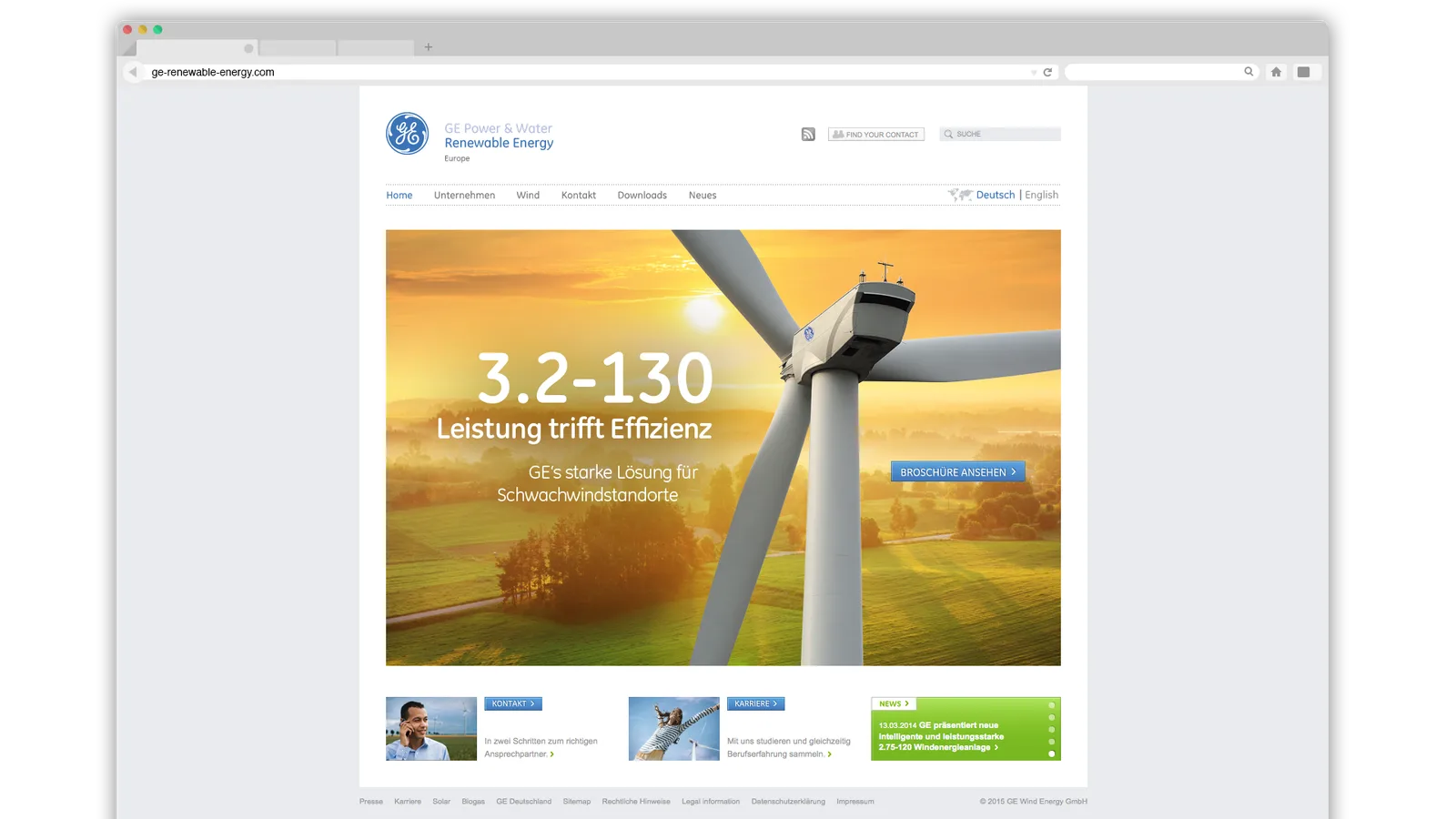Open the Impressum footer link
Image resolution: width=1456 pixels, height=819 pixels.
855,802
